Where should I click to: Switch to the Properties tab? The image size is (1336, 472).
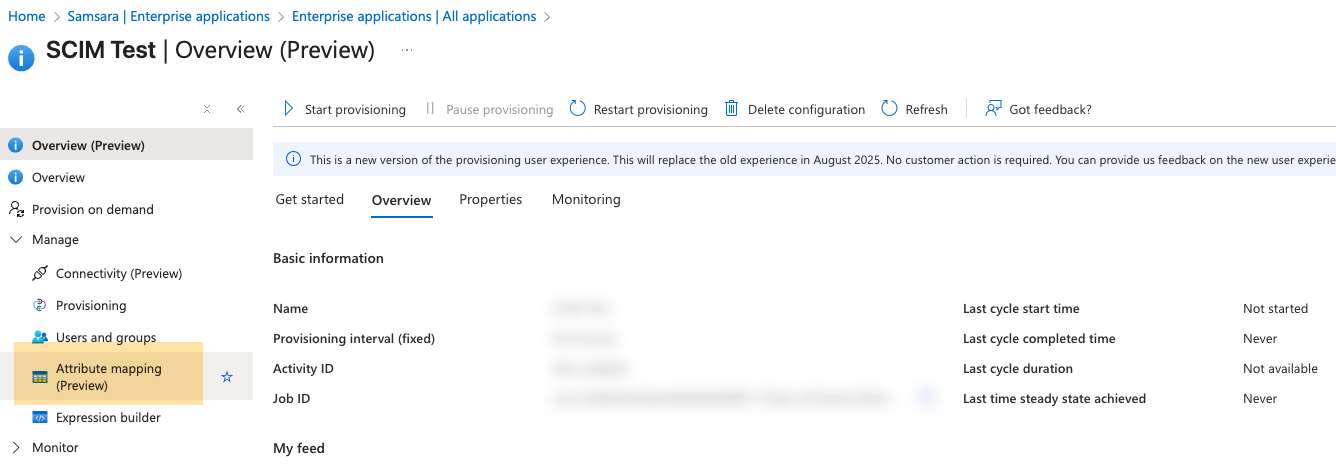coord(490,200)
